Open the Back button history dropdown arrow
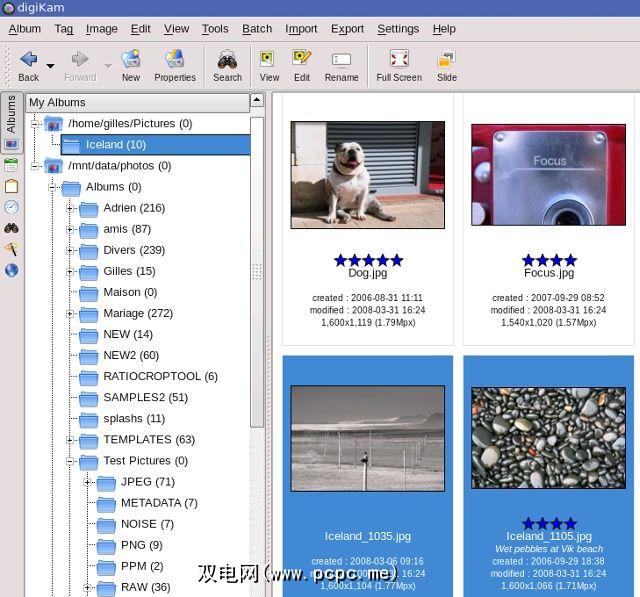Viewport: 640px width, 597px height. pyautogui.click(x=51, y=66)
